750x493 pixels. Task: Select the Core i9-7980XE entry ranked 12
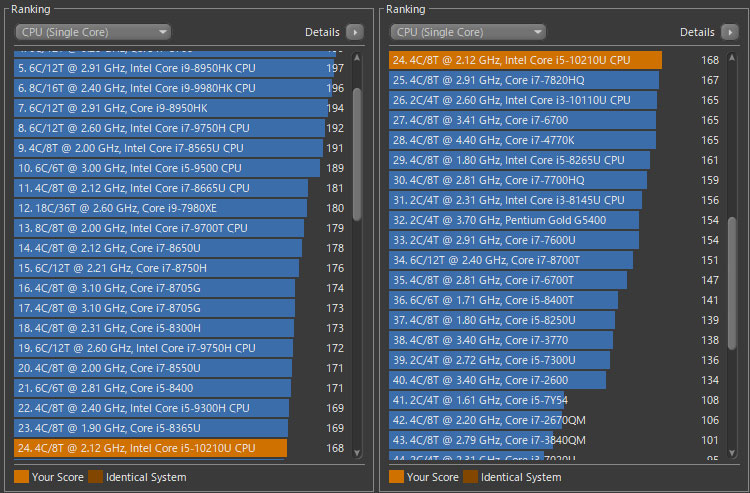click(x=160, y=208)
